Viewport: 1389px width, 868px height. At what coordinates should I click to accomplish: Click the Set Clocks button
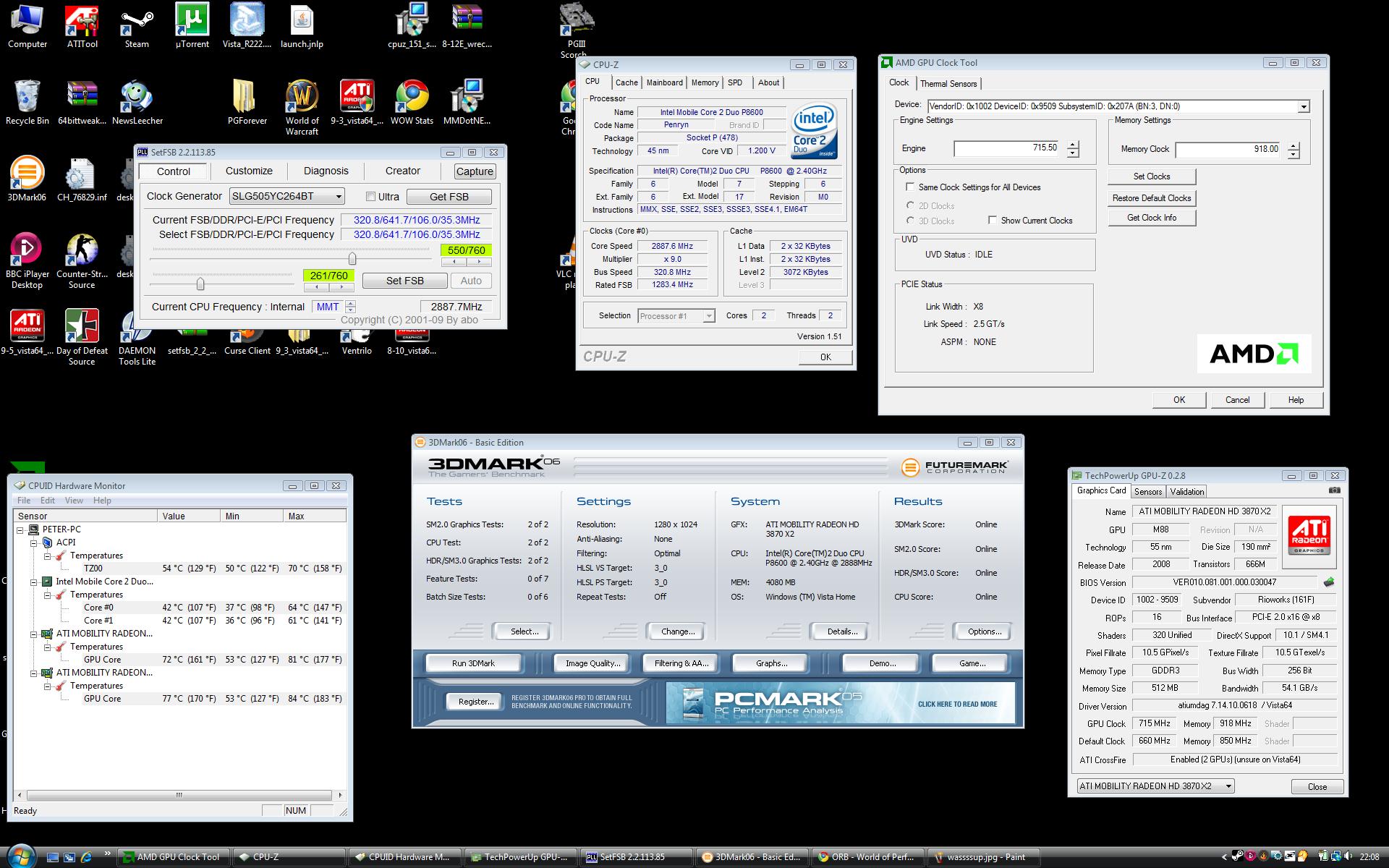[x=1151, y=176]
